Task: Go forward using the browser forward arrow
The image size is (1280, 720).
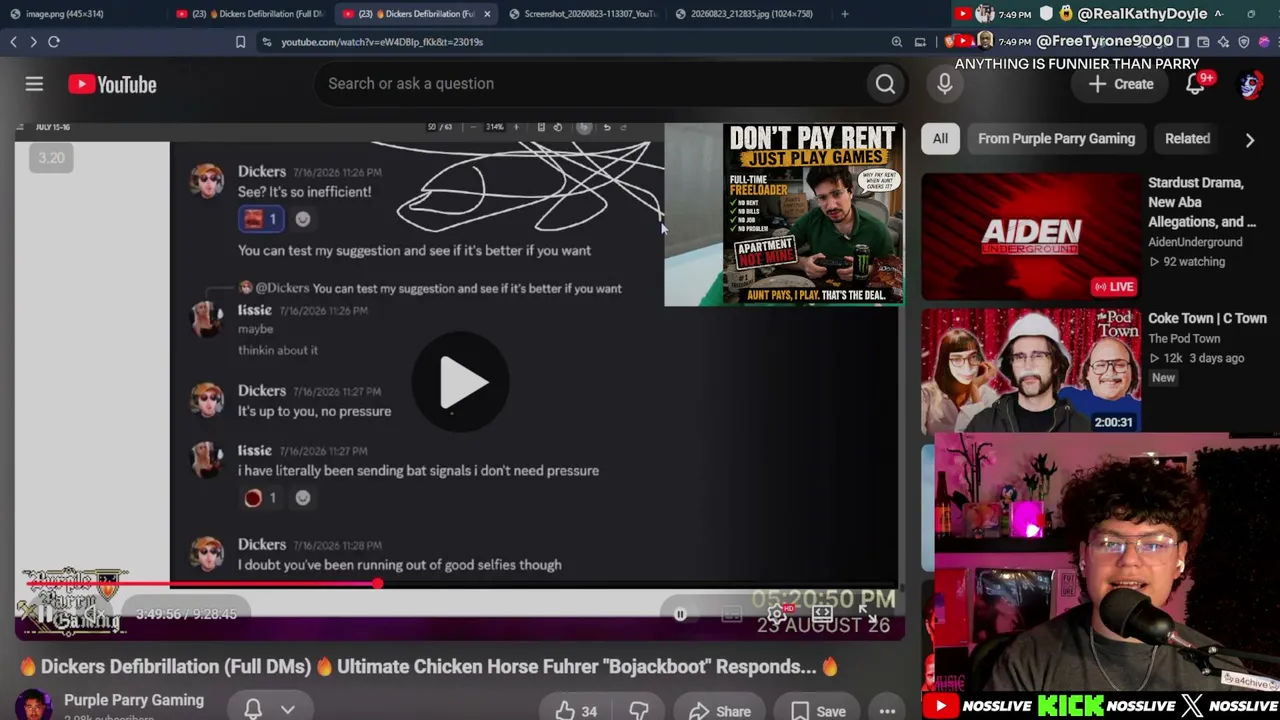Action: pyautogui.click(x=33, y=42)
